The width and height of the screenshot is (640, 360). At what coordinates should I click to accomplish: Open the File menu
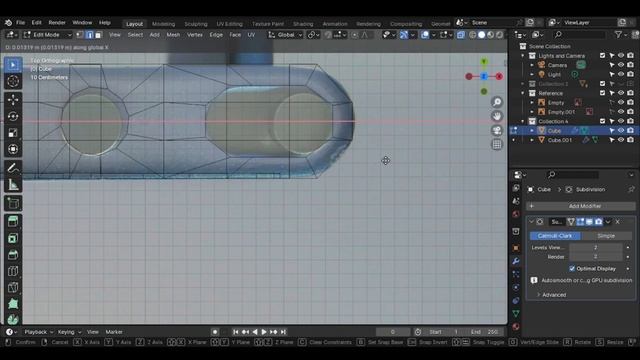tap(20, 23)
